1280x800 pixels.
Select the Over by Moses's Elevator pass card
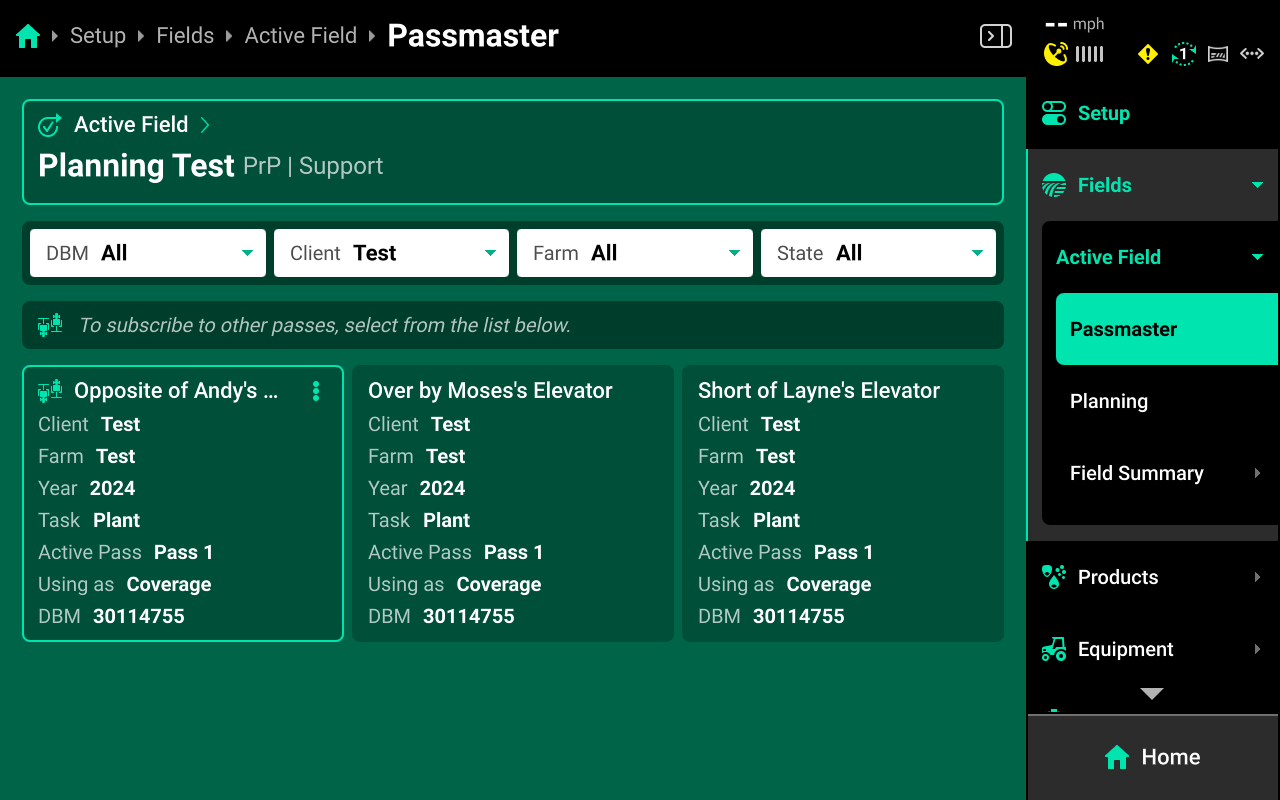tap(512, 503)
